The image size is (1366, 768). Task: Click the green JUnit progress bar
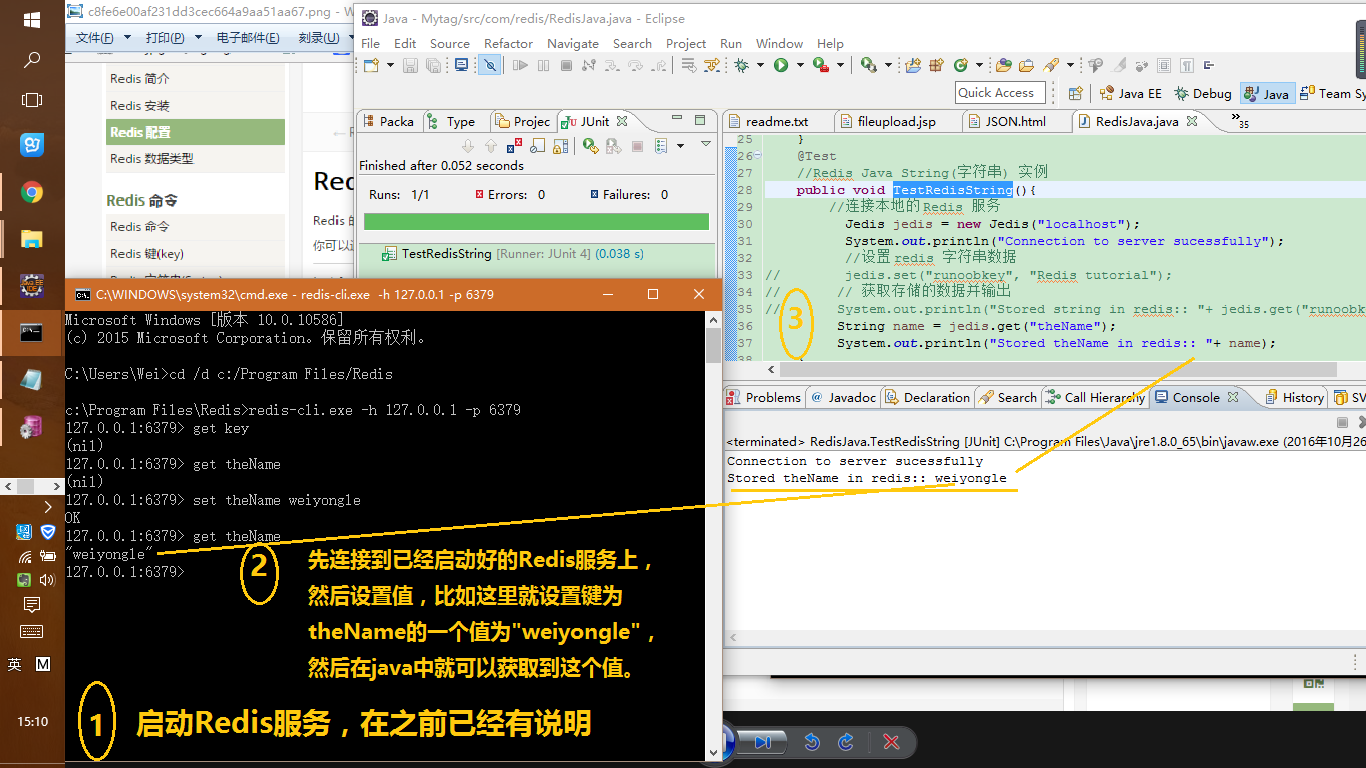coord(536,221)
